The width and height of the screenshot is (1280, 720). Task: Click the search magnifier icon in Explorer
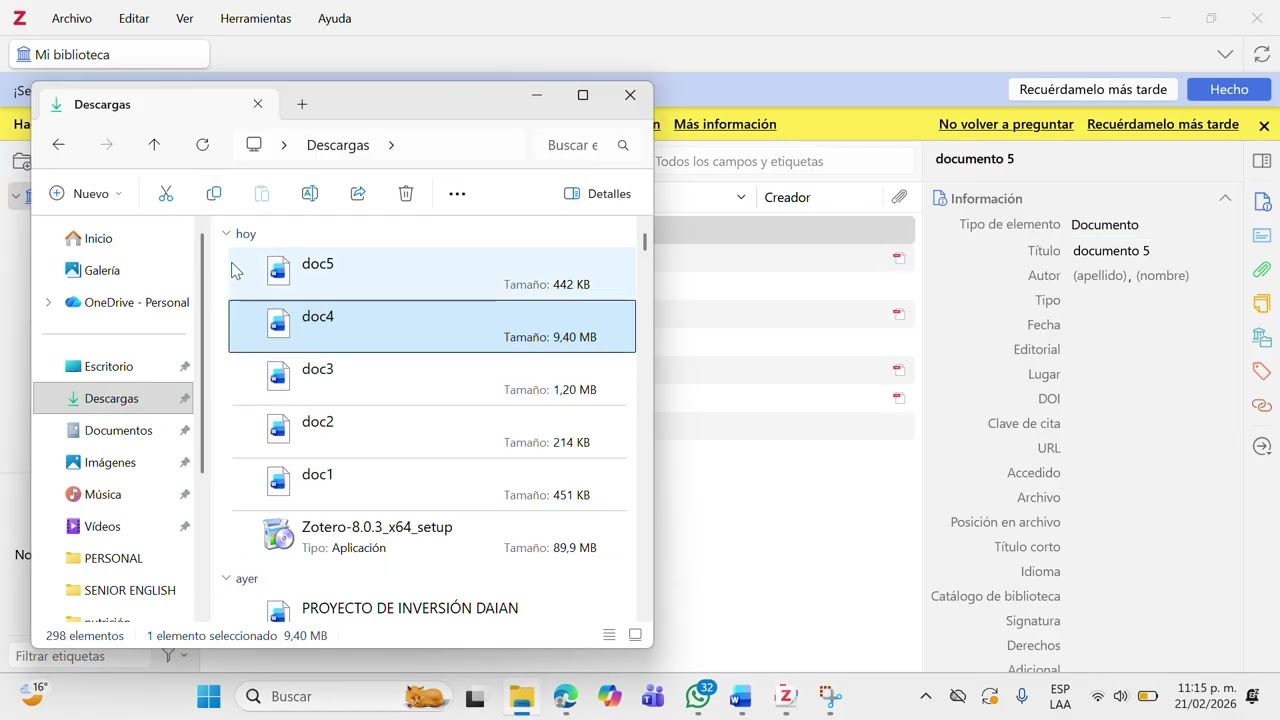[623, 145]
